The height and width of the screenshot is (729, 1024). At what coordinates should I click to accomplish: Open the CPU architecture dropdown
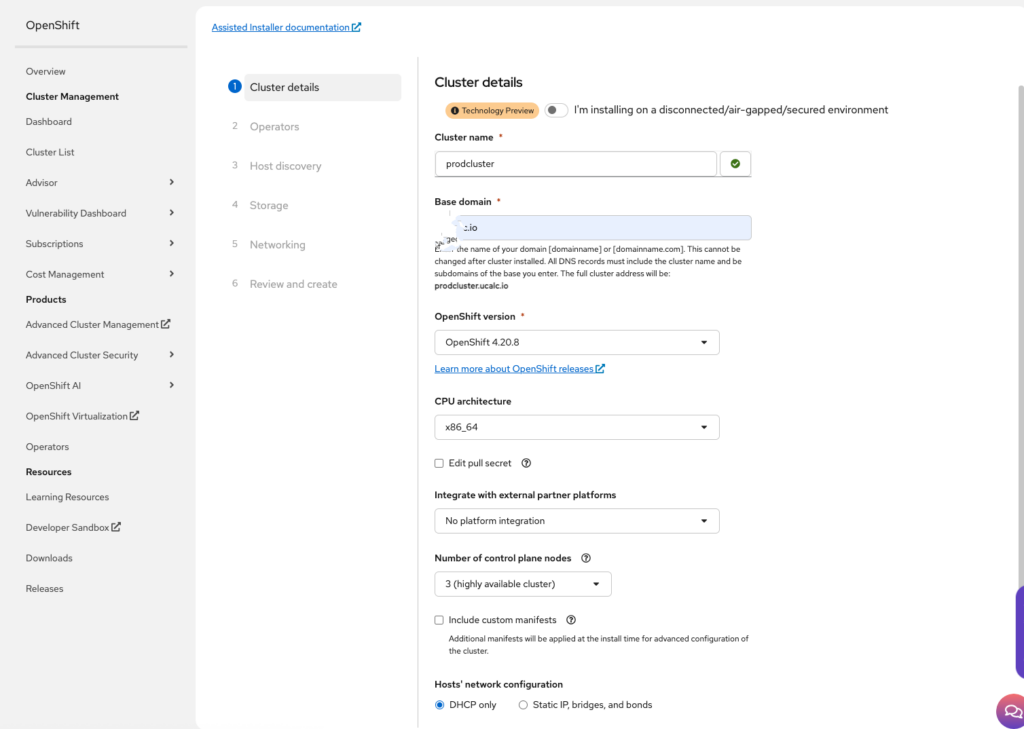(x=576, y=427)
